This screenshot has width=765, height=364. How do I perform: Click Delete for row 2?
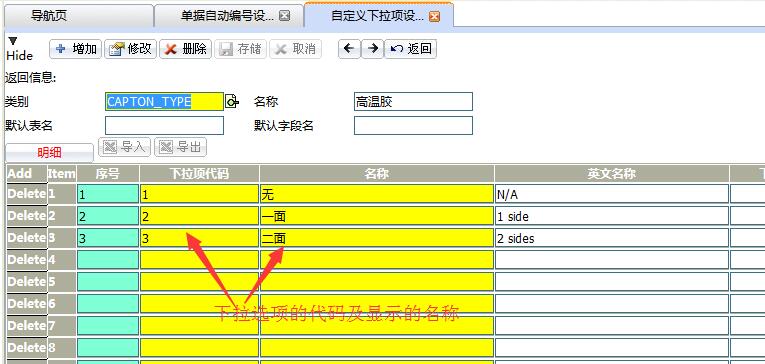pos(27,216)
